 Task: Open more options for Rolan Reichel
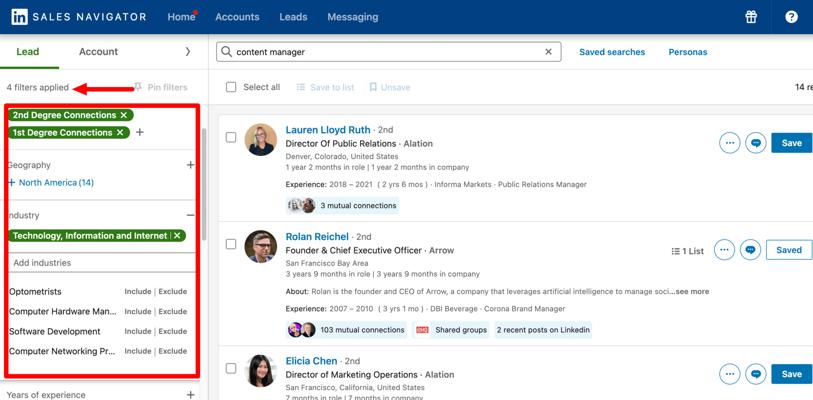click(724, 250)
